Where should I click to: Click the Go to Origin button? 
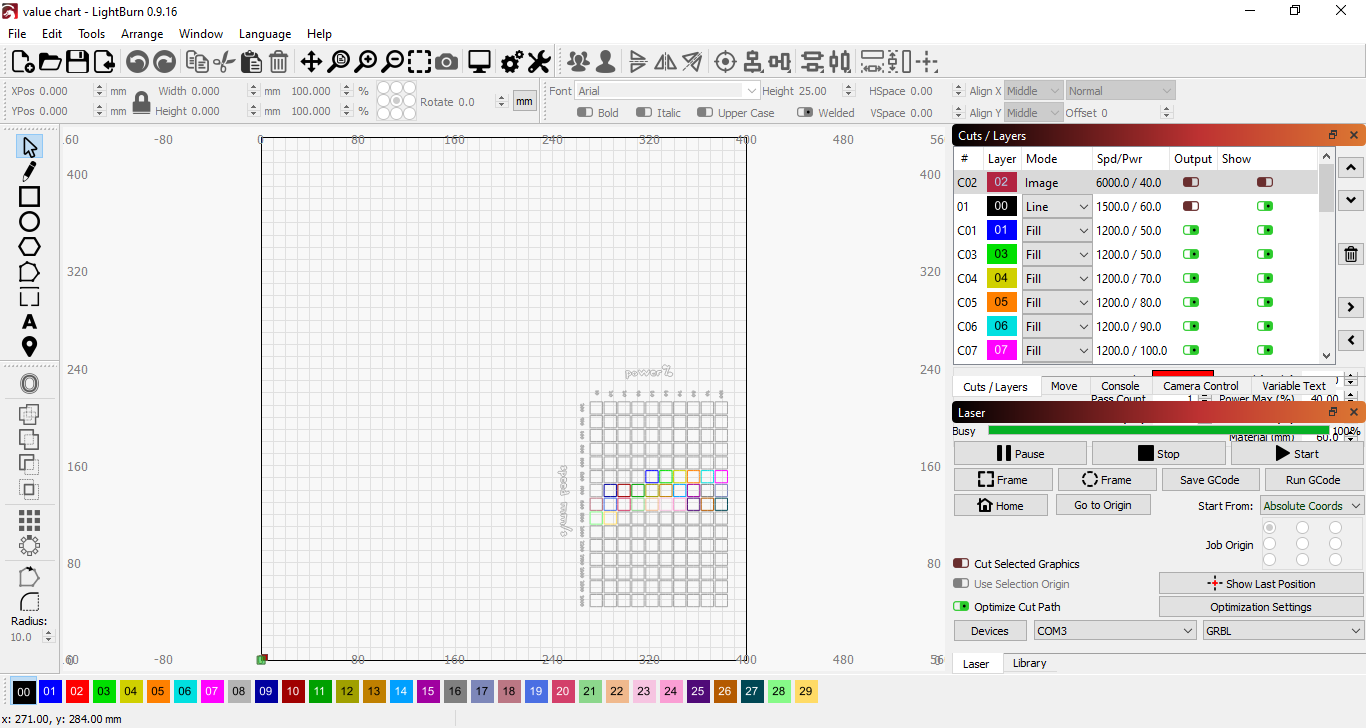(x=1103, y=505)
